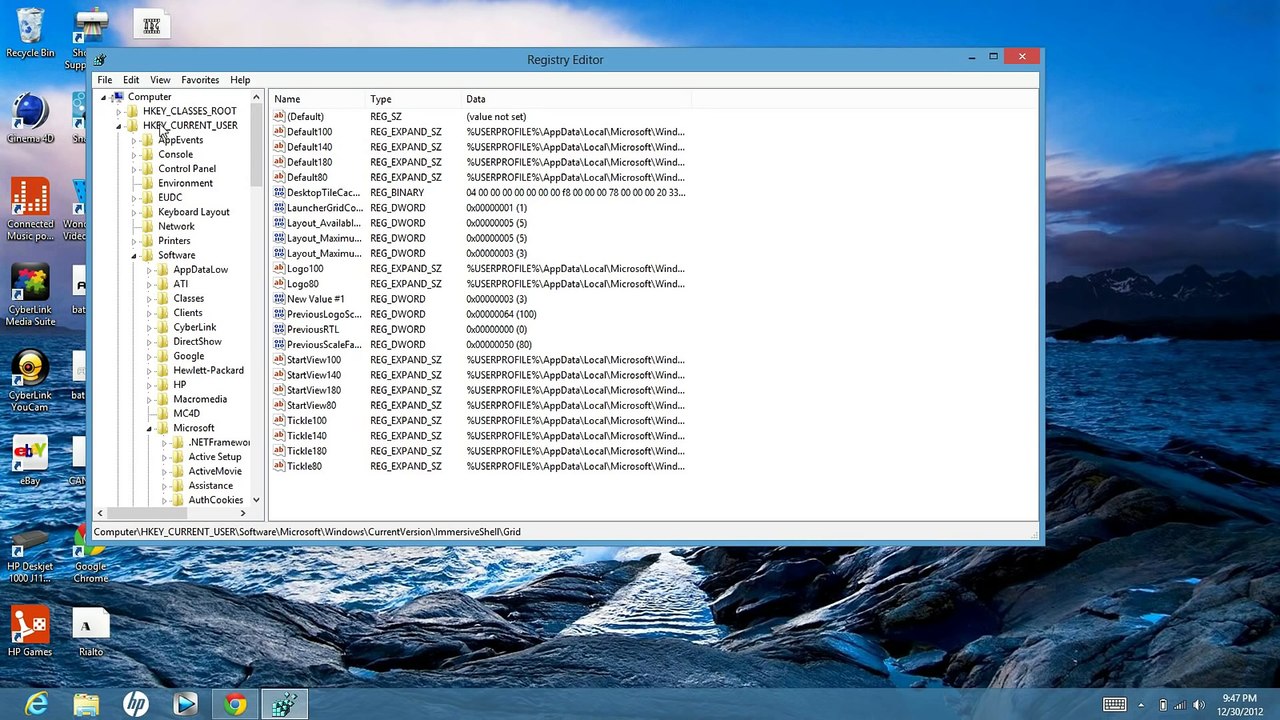Click tree pane scroll up arrow
This screenshot has height=720, width=1280.
(x=256, y=98)
